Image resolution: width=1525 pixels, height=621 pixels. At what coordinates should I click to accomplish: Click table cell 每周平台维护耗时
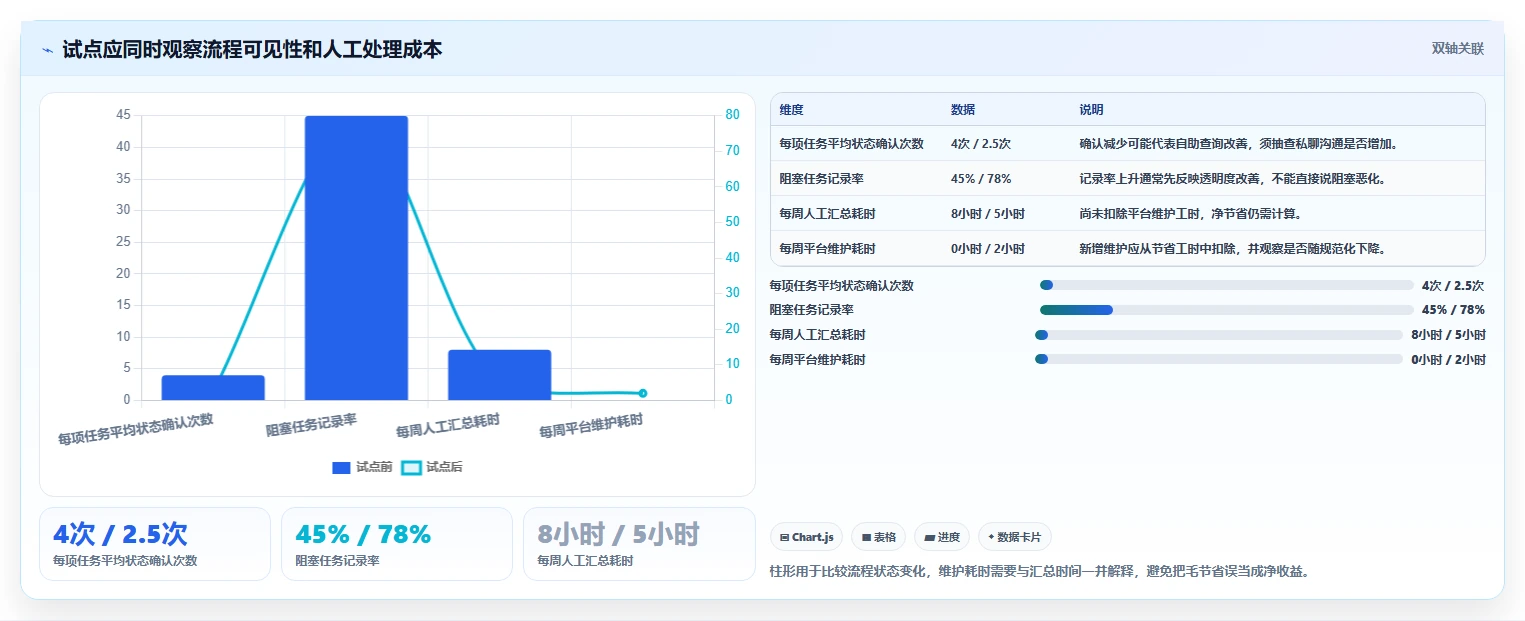point(827,249)
